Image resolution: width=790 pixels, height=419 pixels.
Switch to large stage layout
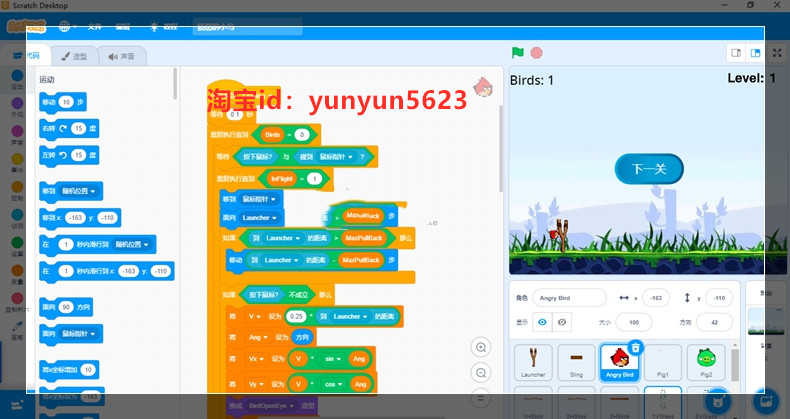[755, 53]
